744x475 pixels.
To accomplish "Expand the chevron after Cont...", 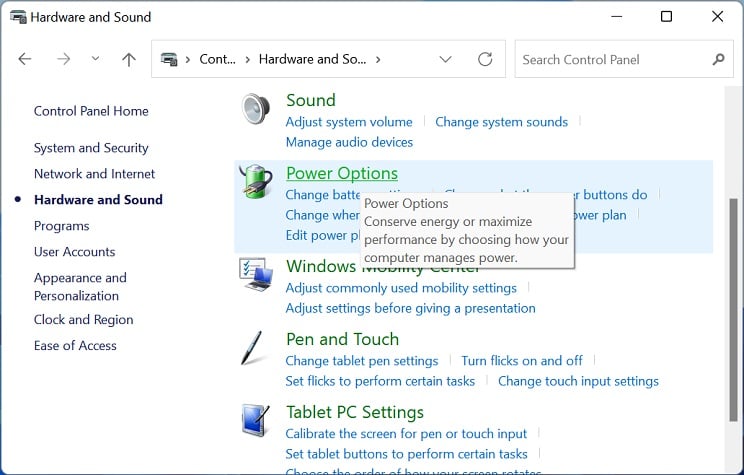I will click(x=247, y=59).
